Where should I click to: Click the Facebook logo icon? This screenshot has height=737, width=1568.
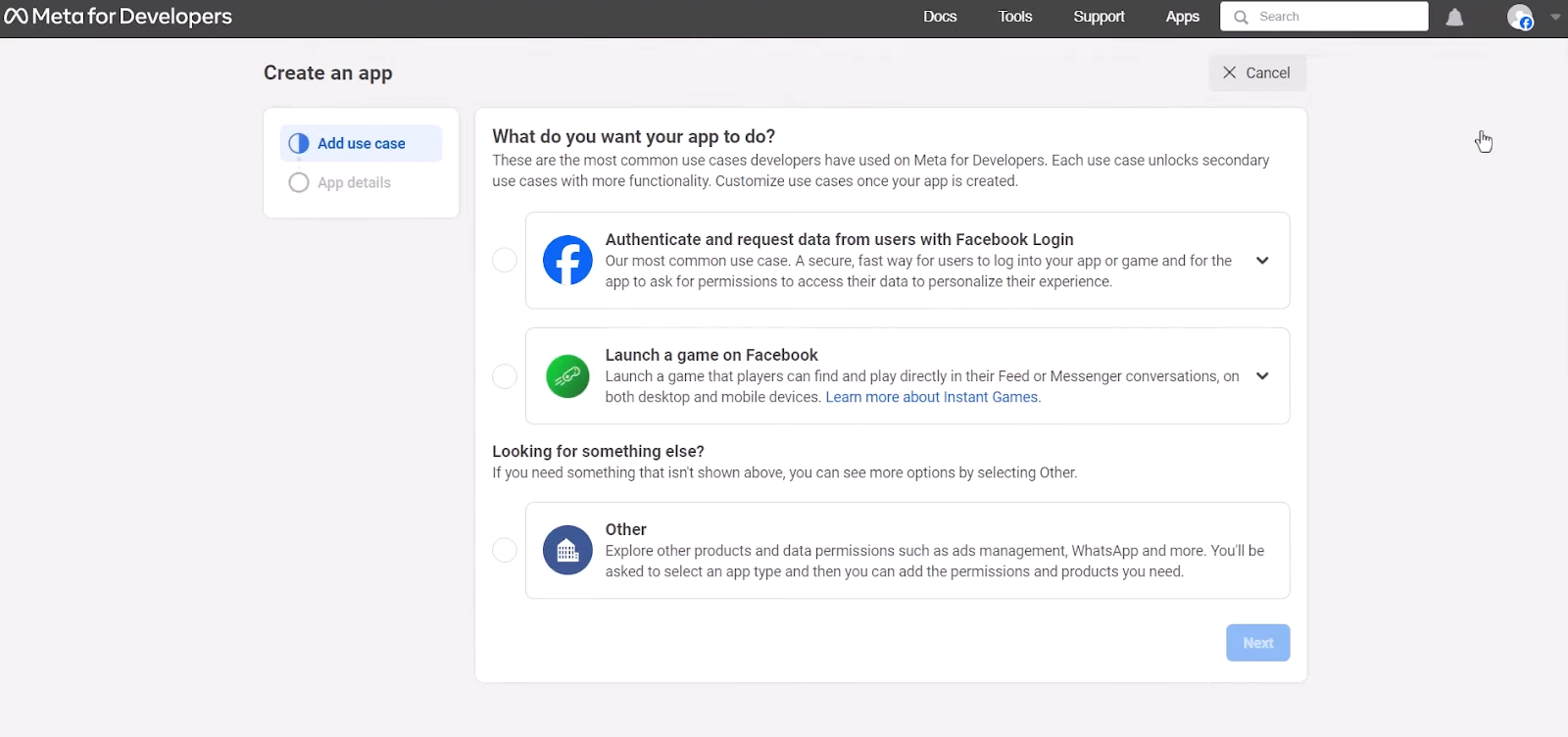coord(567,260)
